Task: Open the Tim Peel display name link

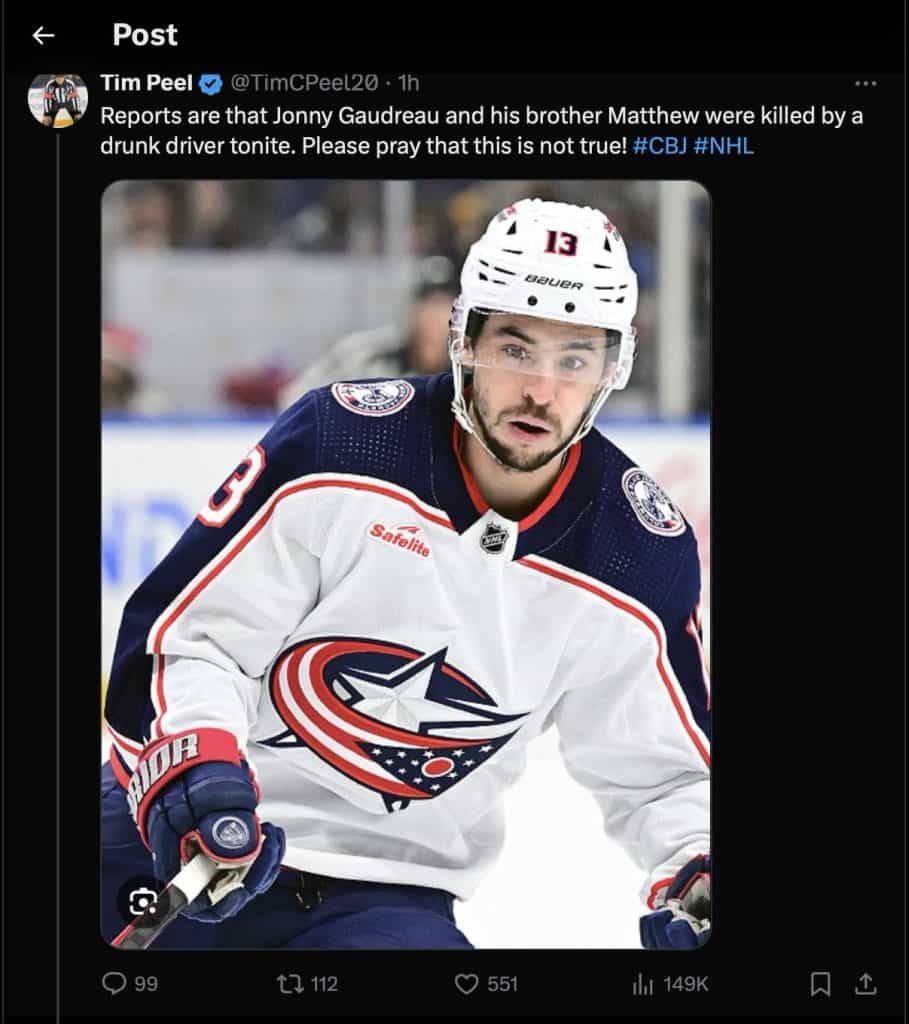Action: (x=146, y=83)
